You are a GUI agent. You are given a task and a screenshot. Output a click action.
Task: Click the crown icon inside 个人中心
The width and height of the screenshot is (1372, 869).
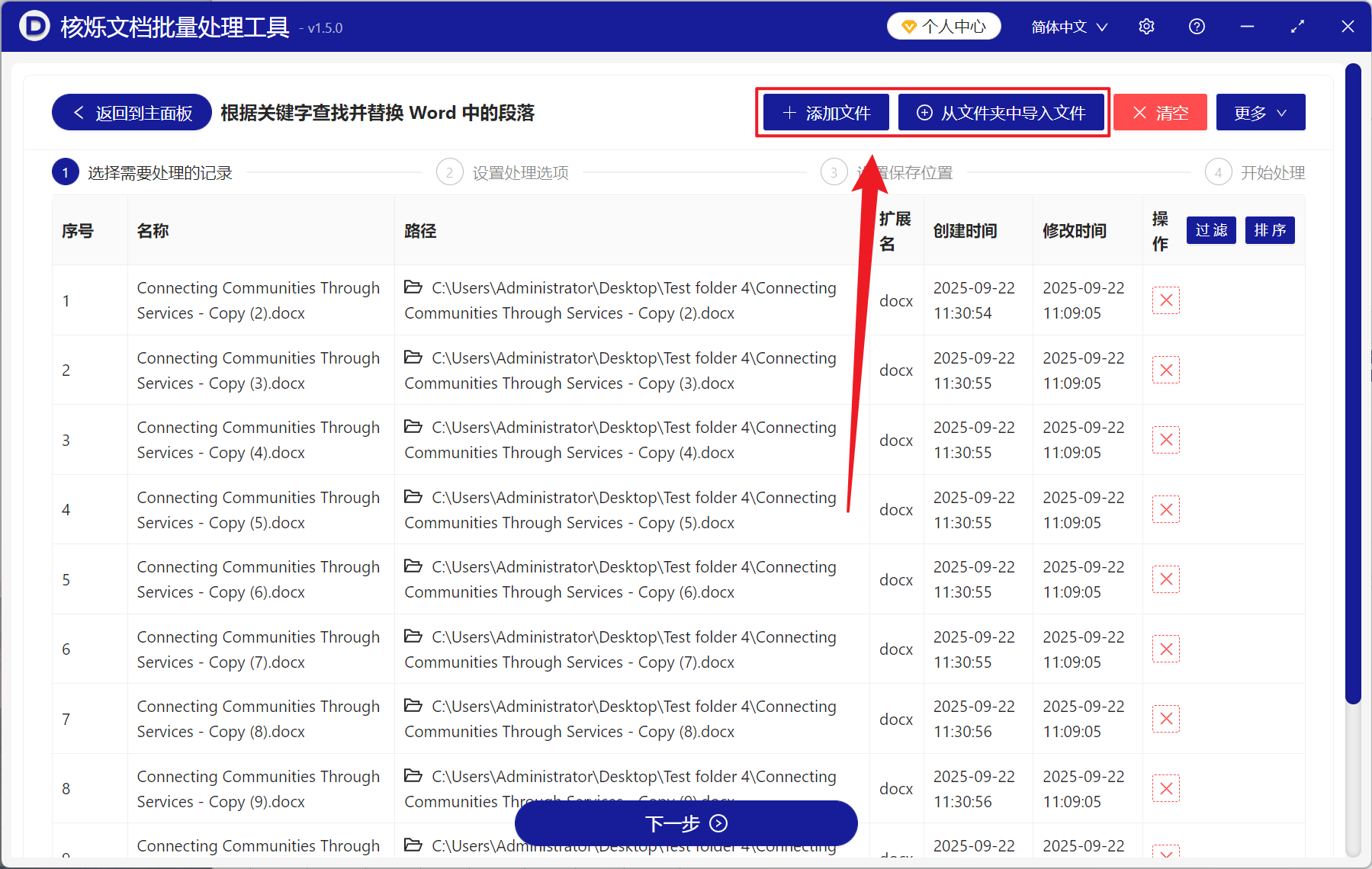pyautogui.click(x=909, y=25)
